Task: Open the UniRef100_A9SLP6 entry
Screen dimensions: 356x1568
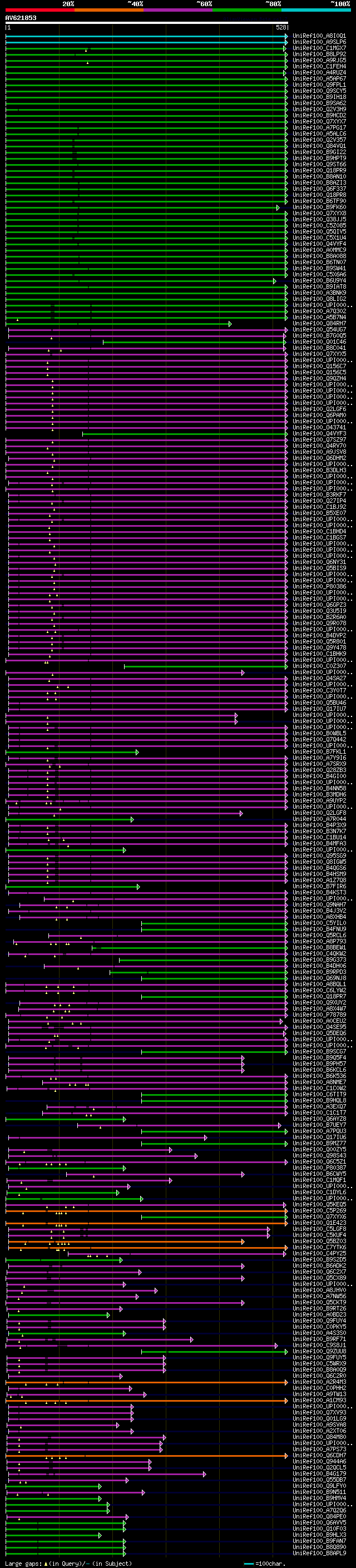Action: pos(319,42)
